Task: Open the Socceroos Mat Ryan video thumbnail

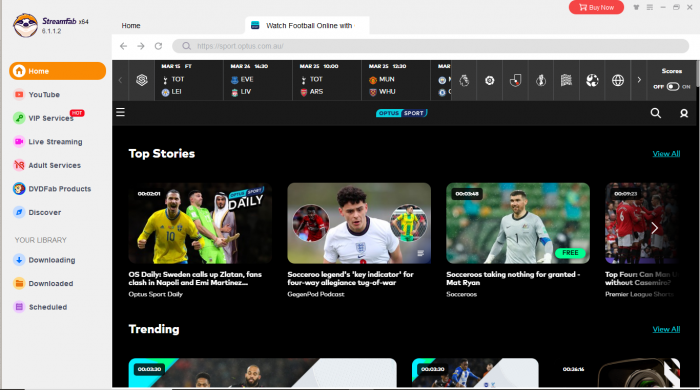Action: pyautogui.click(x=518, y=223)
